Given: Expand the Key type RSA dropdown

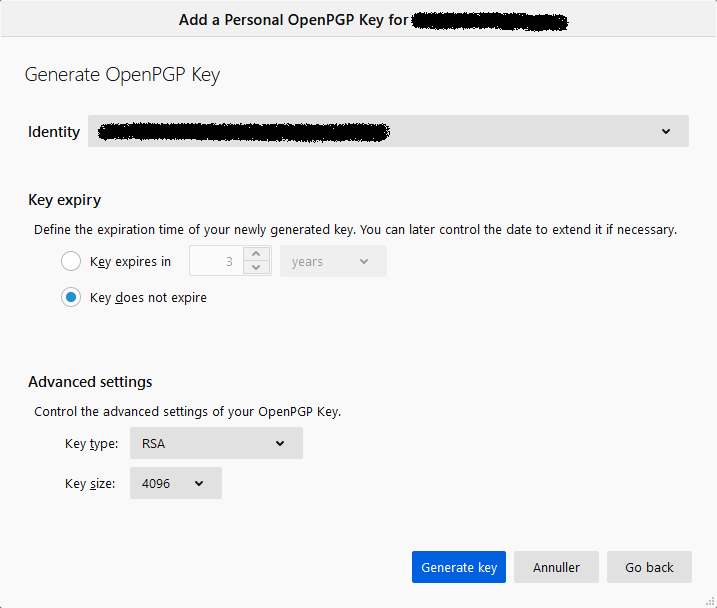Looking at the screenshot, I should pos(215,444).
